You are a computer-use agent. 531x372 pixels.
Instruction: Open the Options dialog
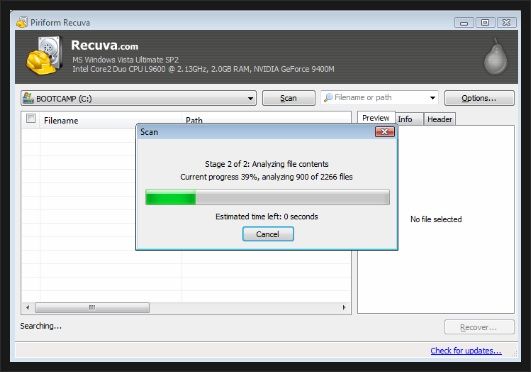click(x=479, y=98)
